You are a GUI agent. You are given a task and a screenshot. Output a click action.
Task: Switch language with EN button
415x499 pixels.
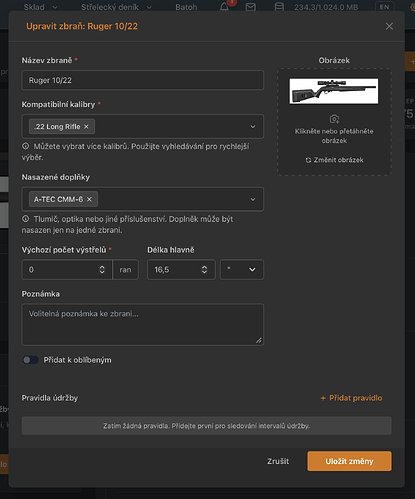384,7
